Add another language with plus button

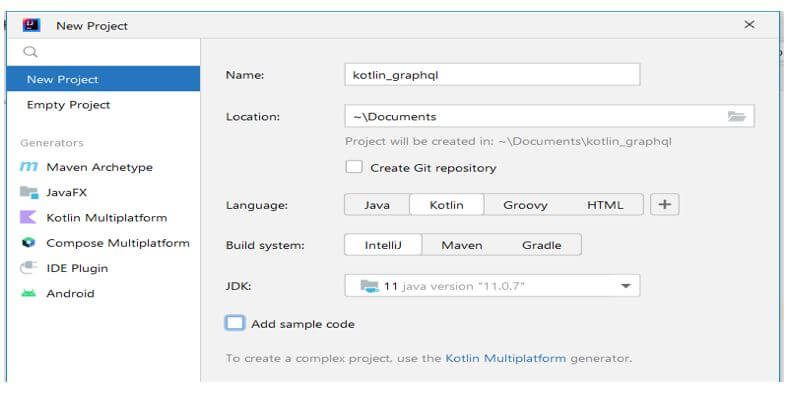(x=664, y=205)
